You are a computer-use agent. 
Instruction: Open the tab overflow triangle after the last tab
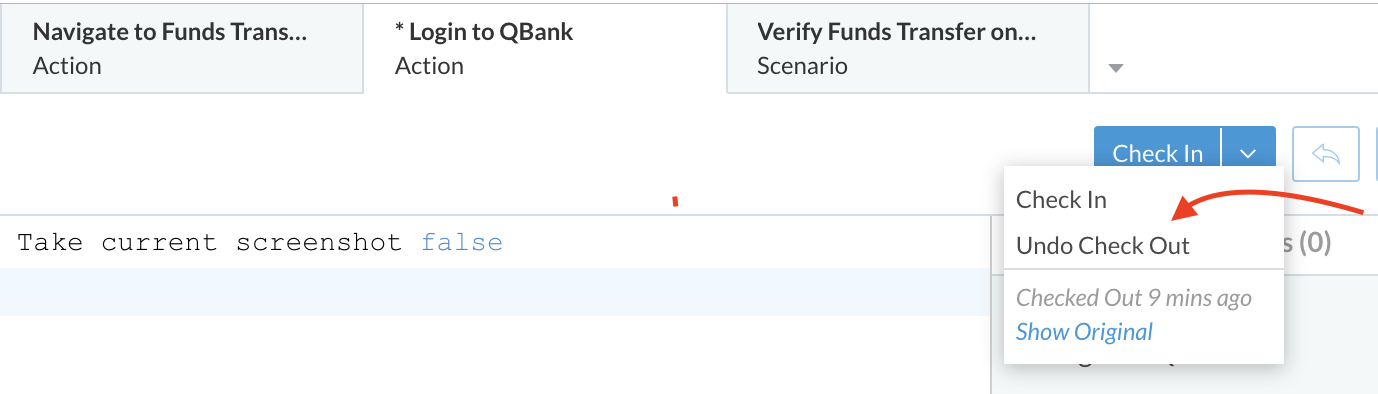1117,68
